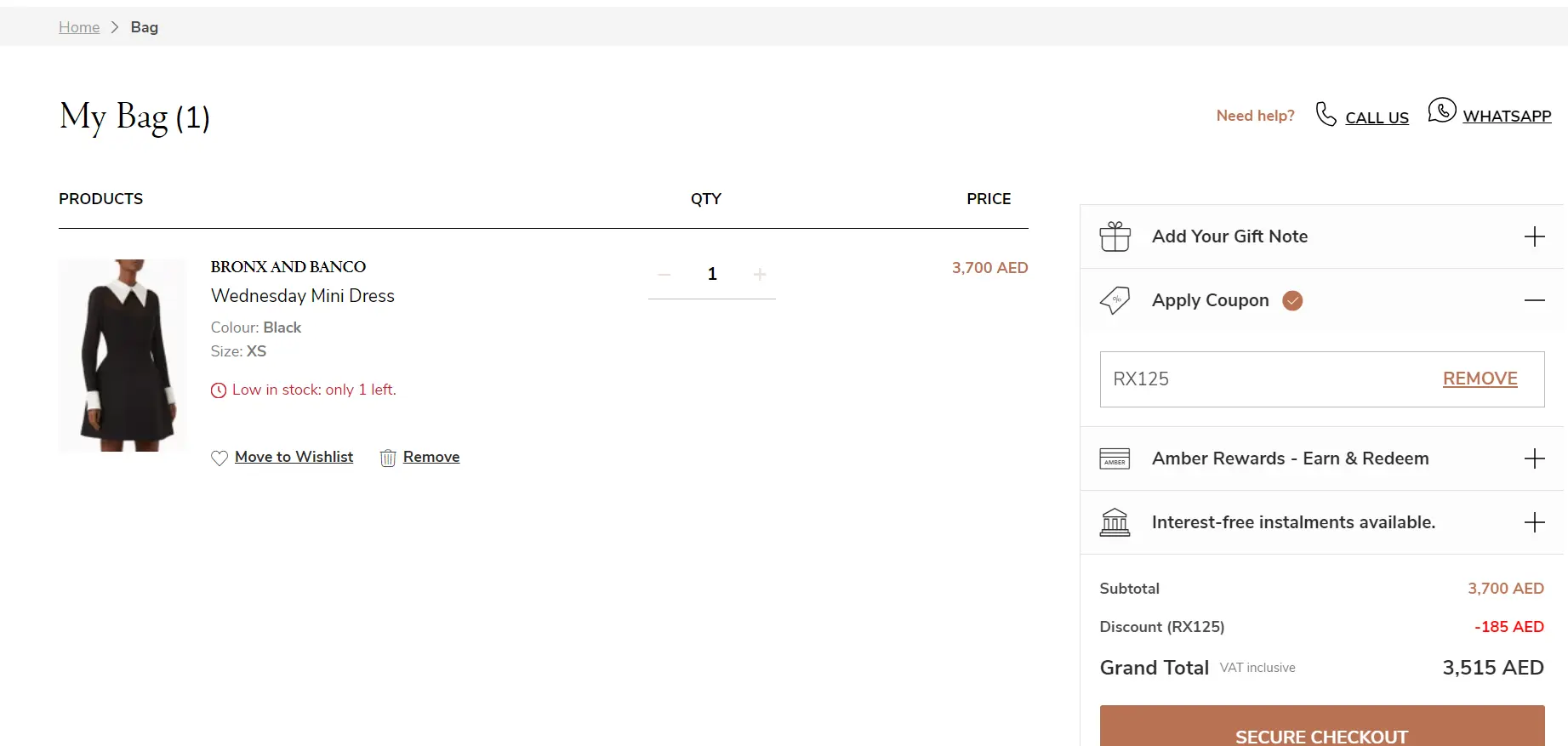Expand Add Your Gift Note section
The image size is (1568, 746).
click(x=1534, y=236)
